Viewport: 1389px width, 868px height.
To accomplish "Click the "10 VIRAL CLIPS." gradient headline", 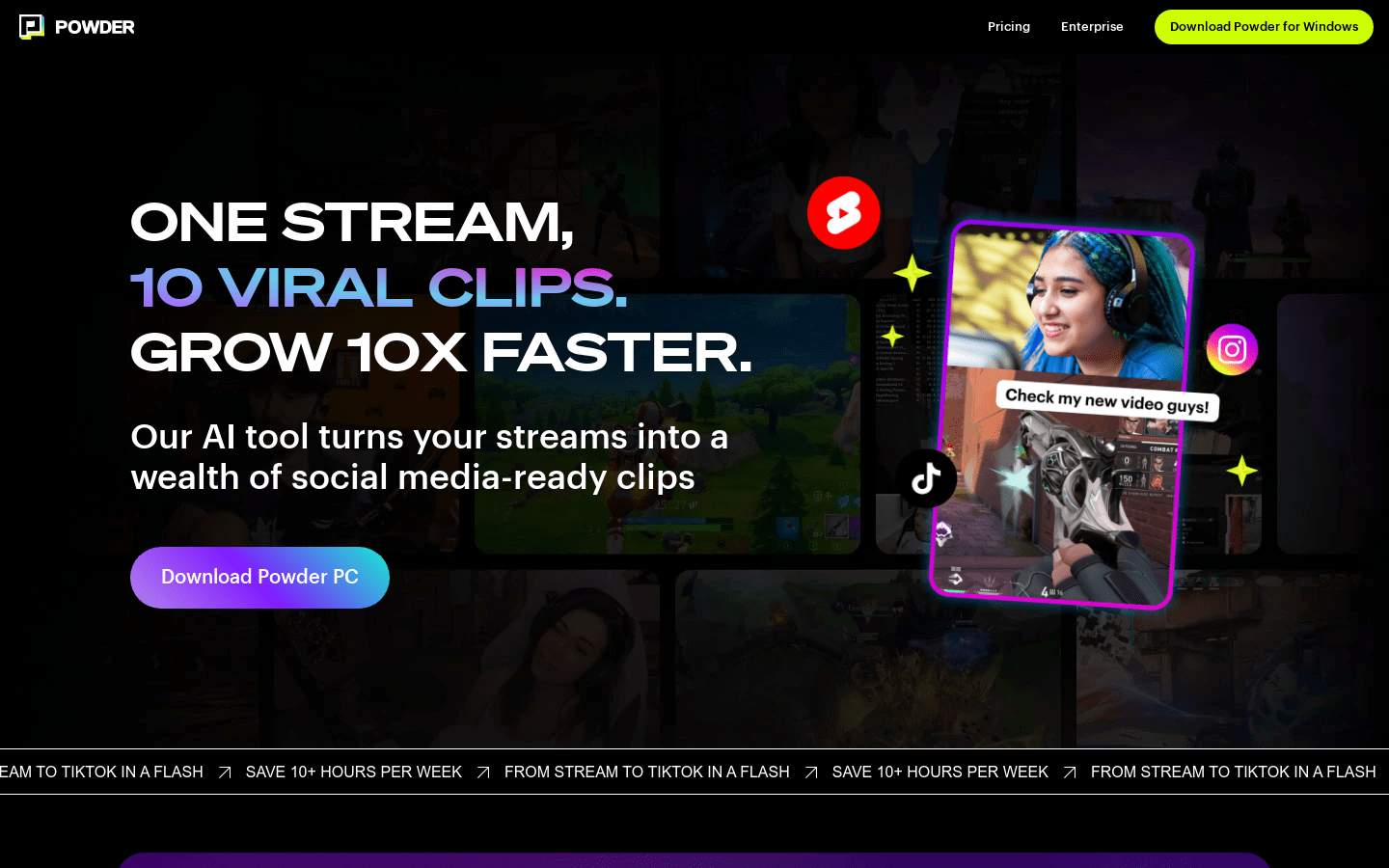I will tap(379, 287).
